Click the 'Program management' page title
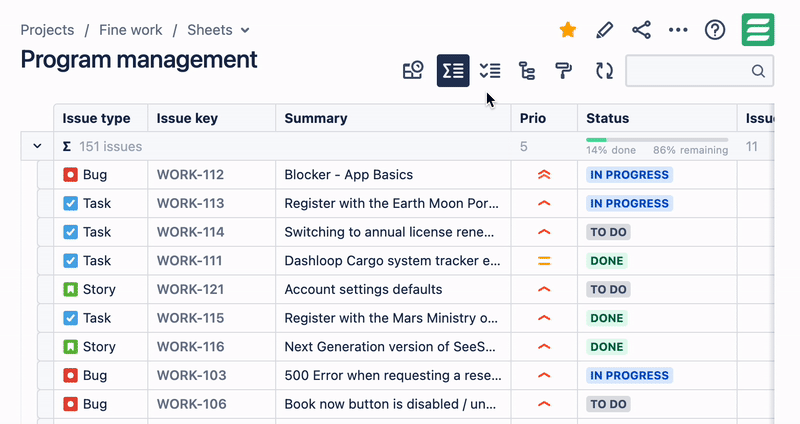Screen dimensions: 800x424 click(139, 60)
